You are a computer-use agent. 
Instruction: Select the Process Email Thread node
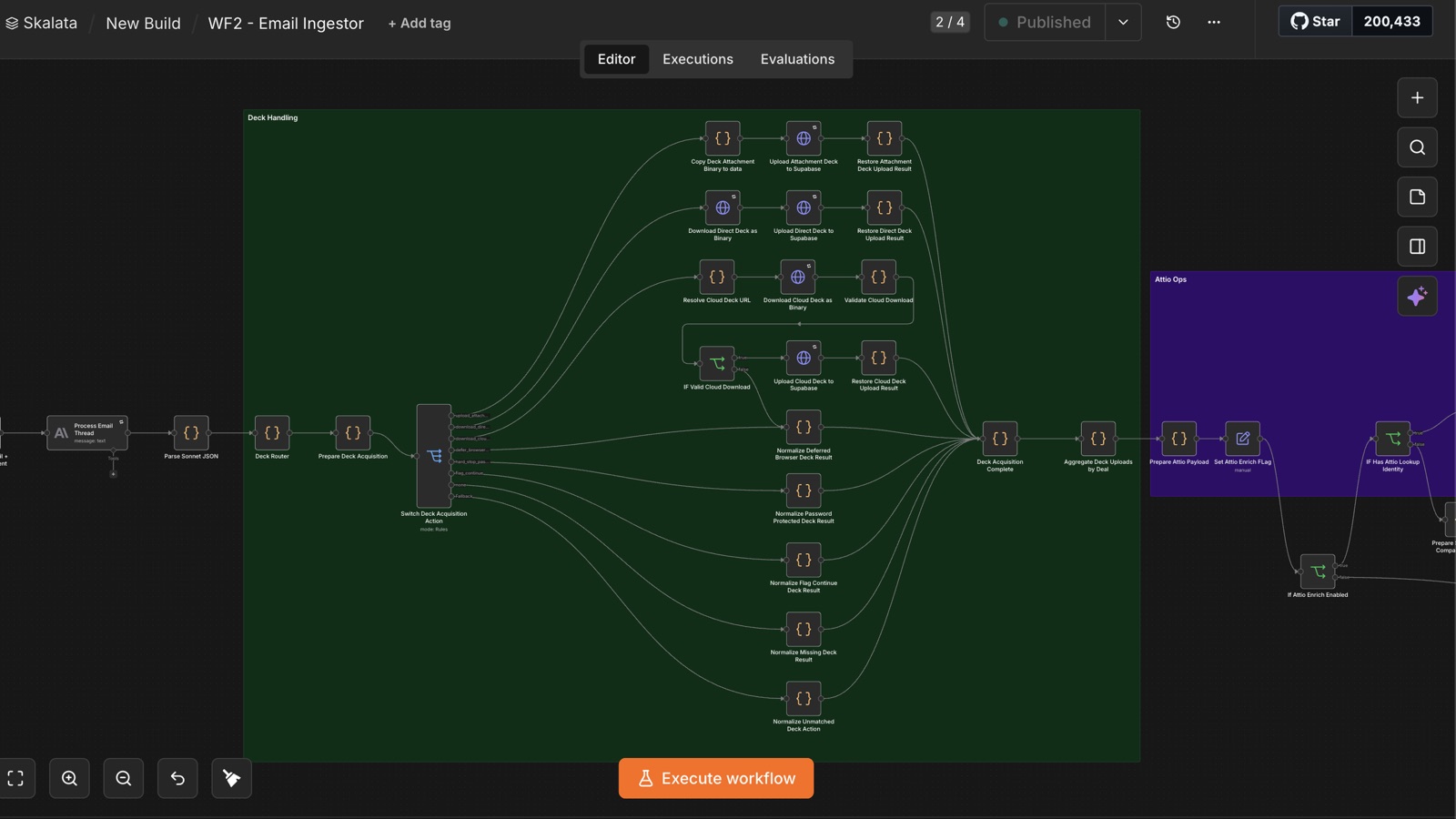tap(87, 433)
